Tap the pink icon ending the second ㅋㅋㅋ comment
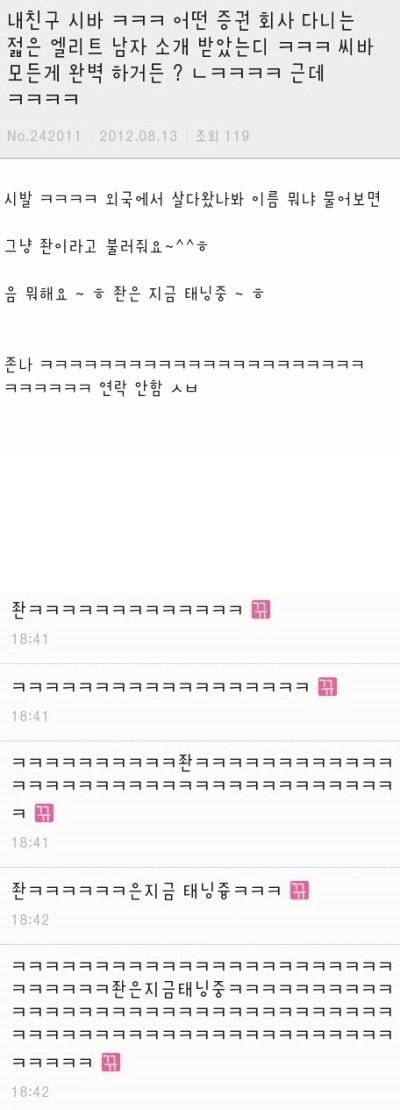 tap(326, 686)
